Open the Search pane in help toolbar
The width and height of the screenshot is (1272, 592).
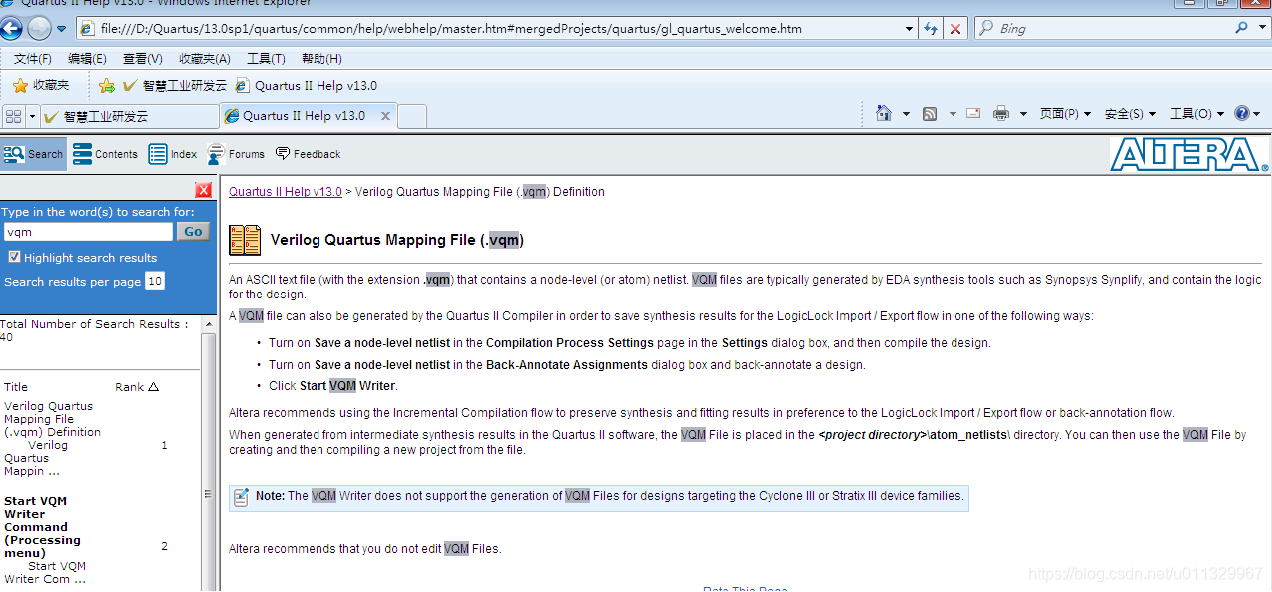33,154
